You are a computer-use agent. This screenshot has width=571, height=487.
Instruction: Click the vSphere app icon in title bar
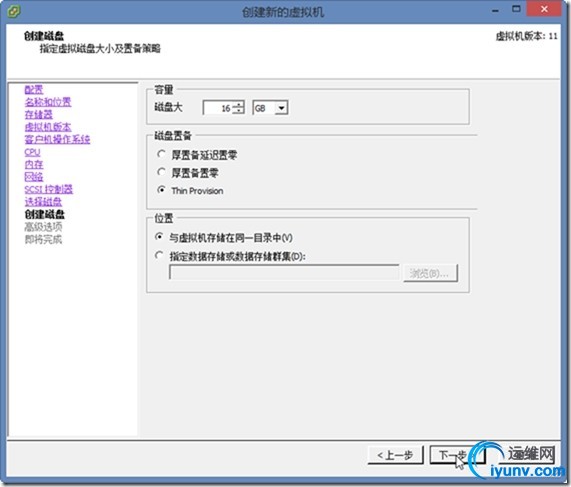(x=13, y=11)
